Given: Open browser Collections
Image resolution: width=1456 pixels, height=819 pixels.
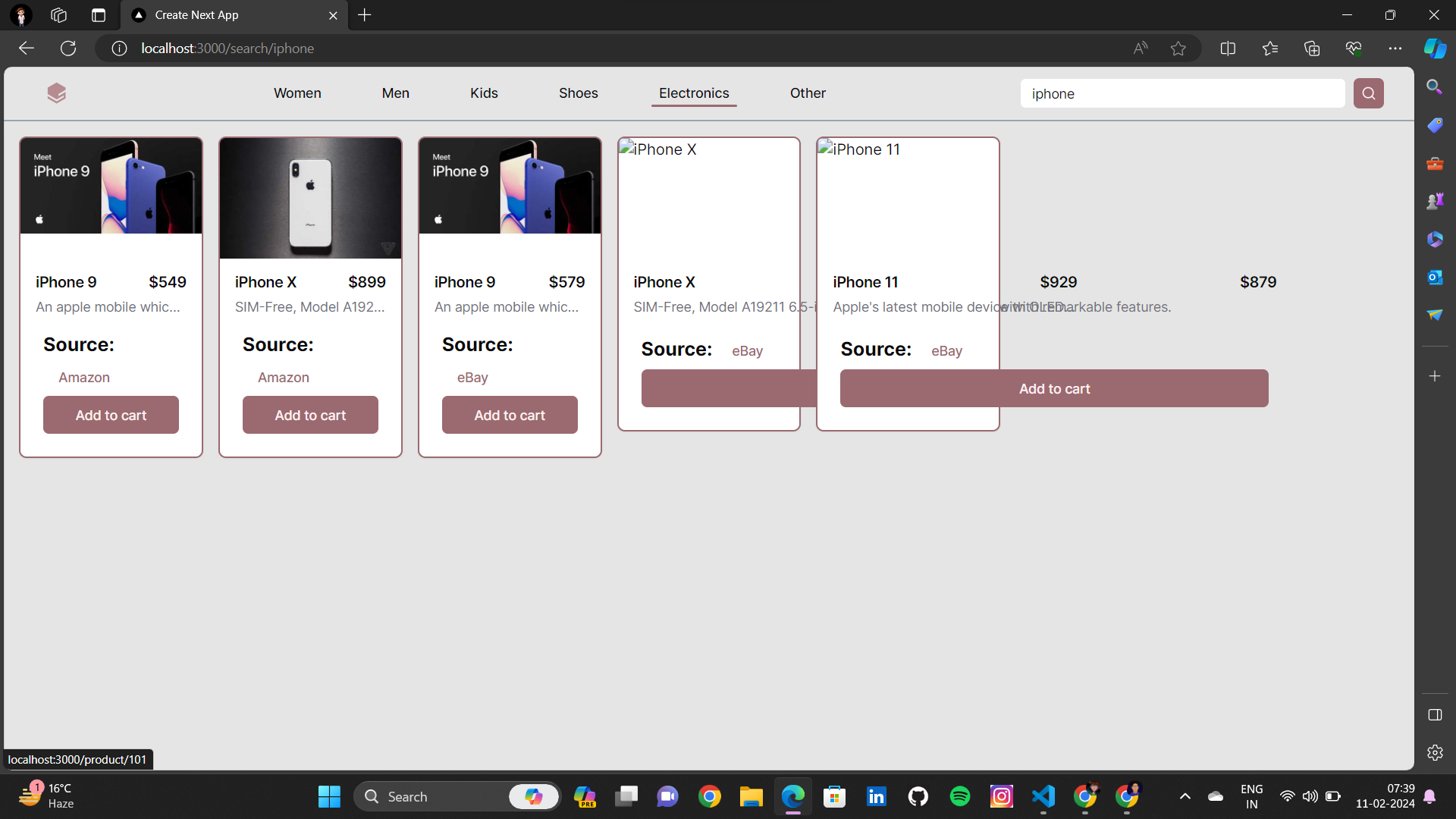Looking at the screenshot, I should click(1312, 49).
